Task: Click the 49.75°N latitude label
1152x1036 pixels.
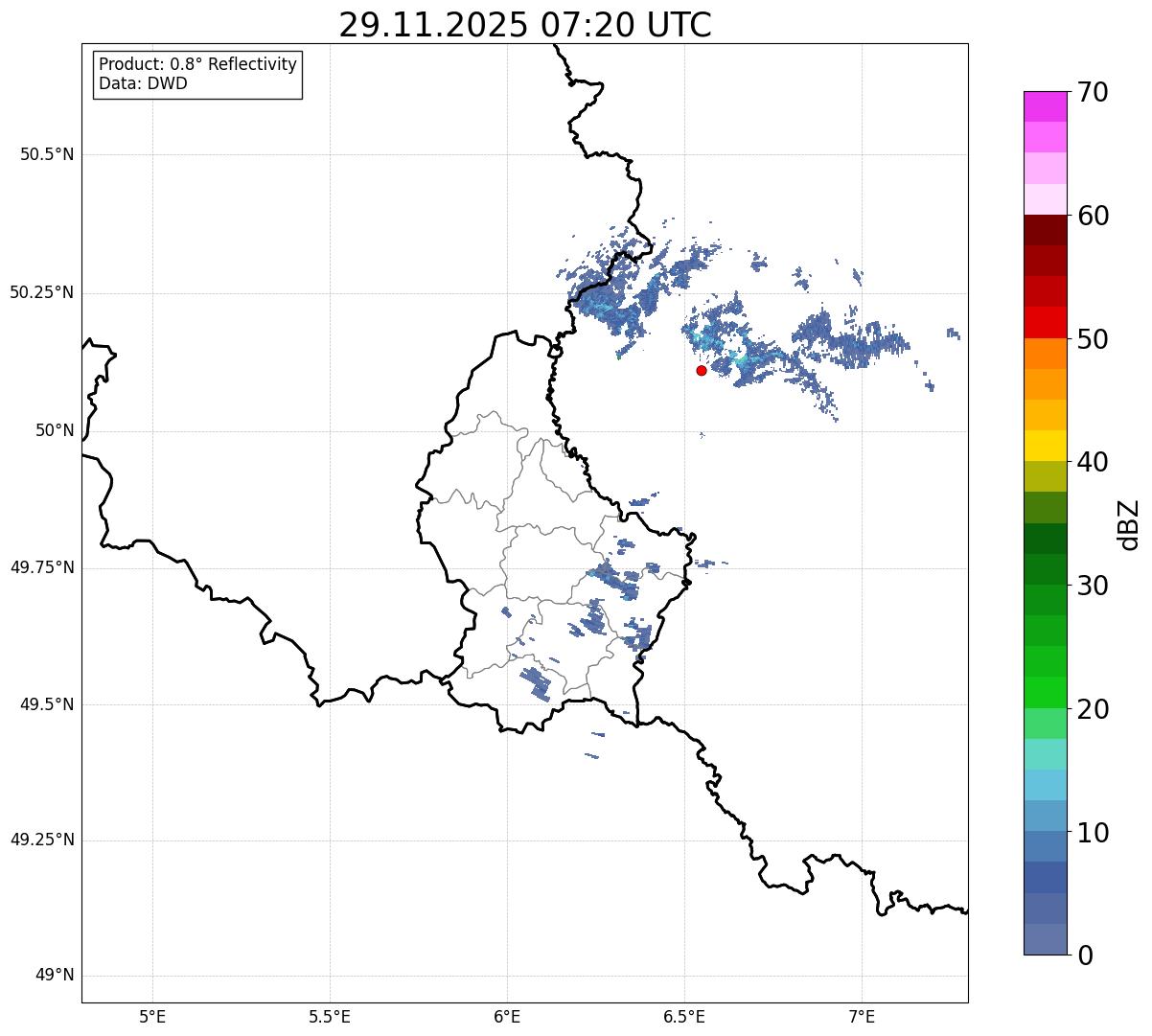Action: pyautogui.click(x=42, y=567)
